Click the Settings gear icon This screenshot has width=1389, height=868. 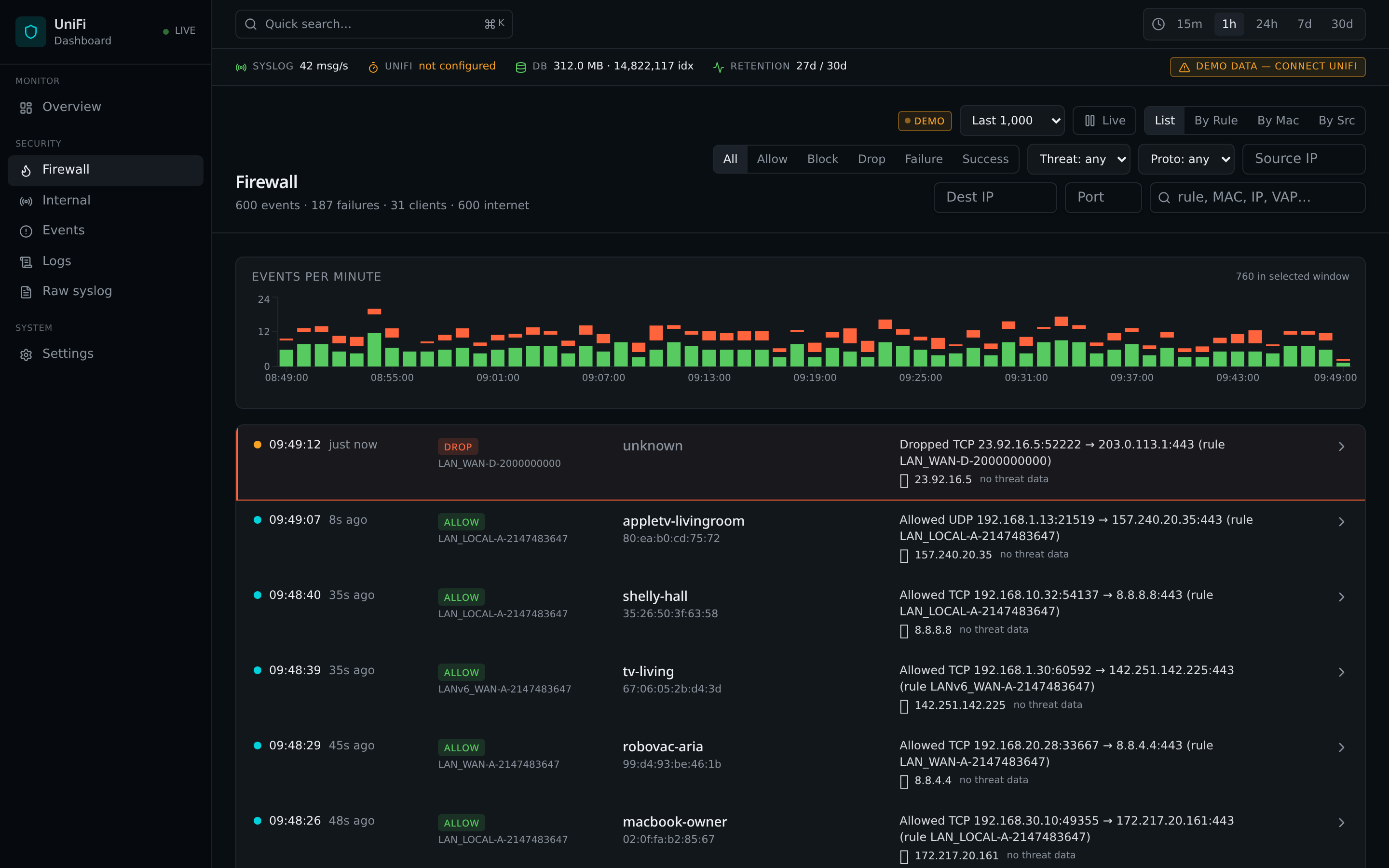point(26,355)
